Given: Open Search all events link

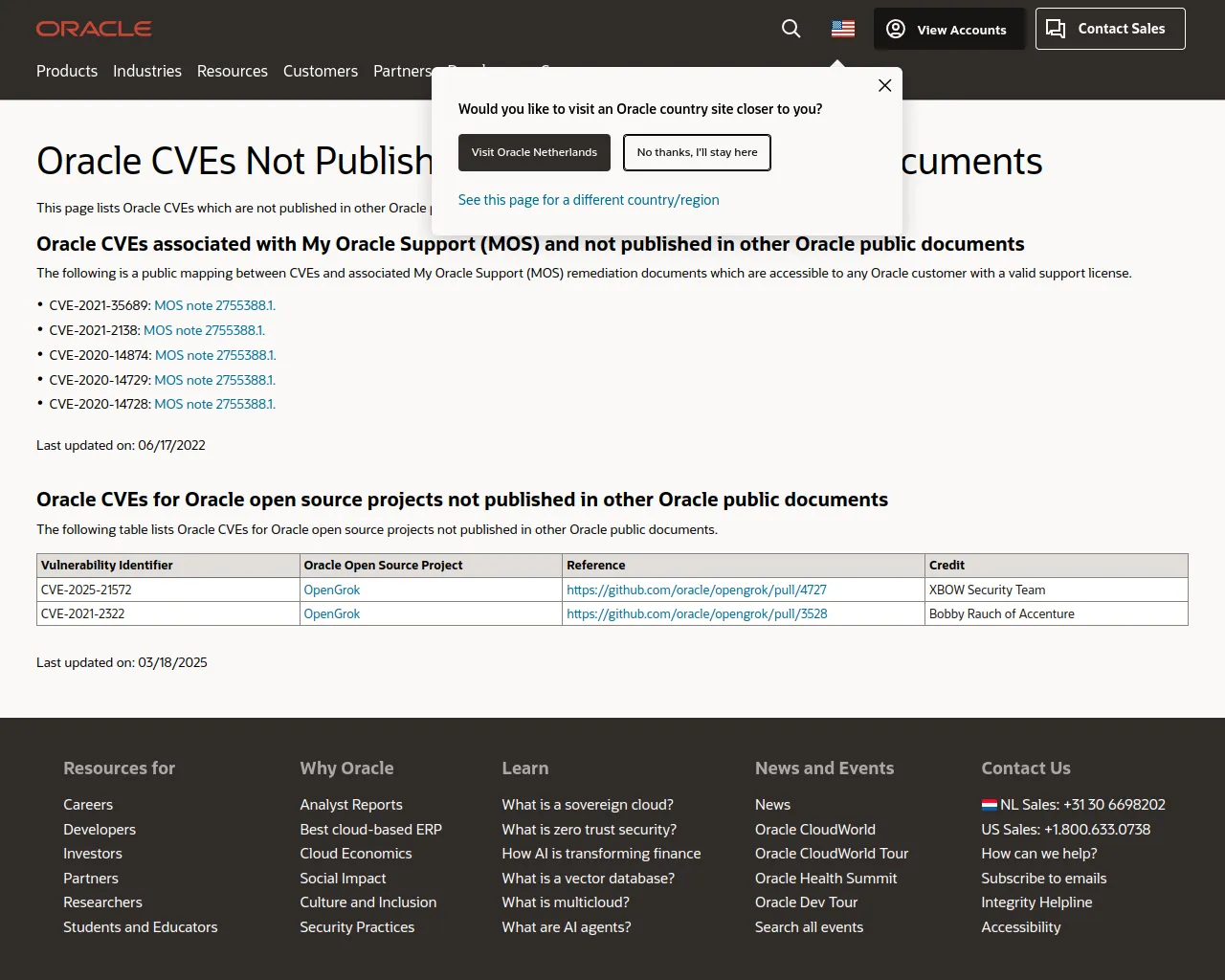Looking at the screenshot, I should (809, 927).
